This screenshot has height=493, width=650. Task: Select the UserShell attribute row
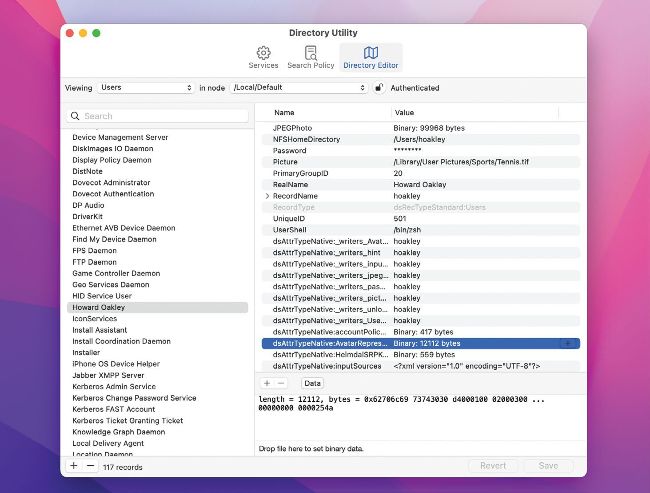click(x=291, y=229)
